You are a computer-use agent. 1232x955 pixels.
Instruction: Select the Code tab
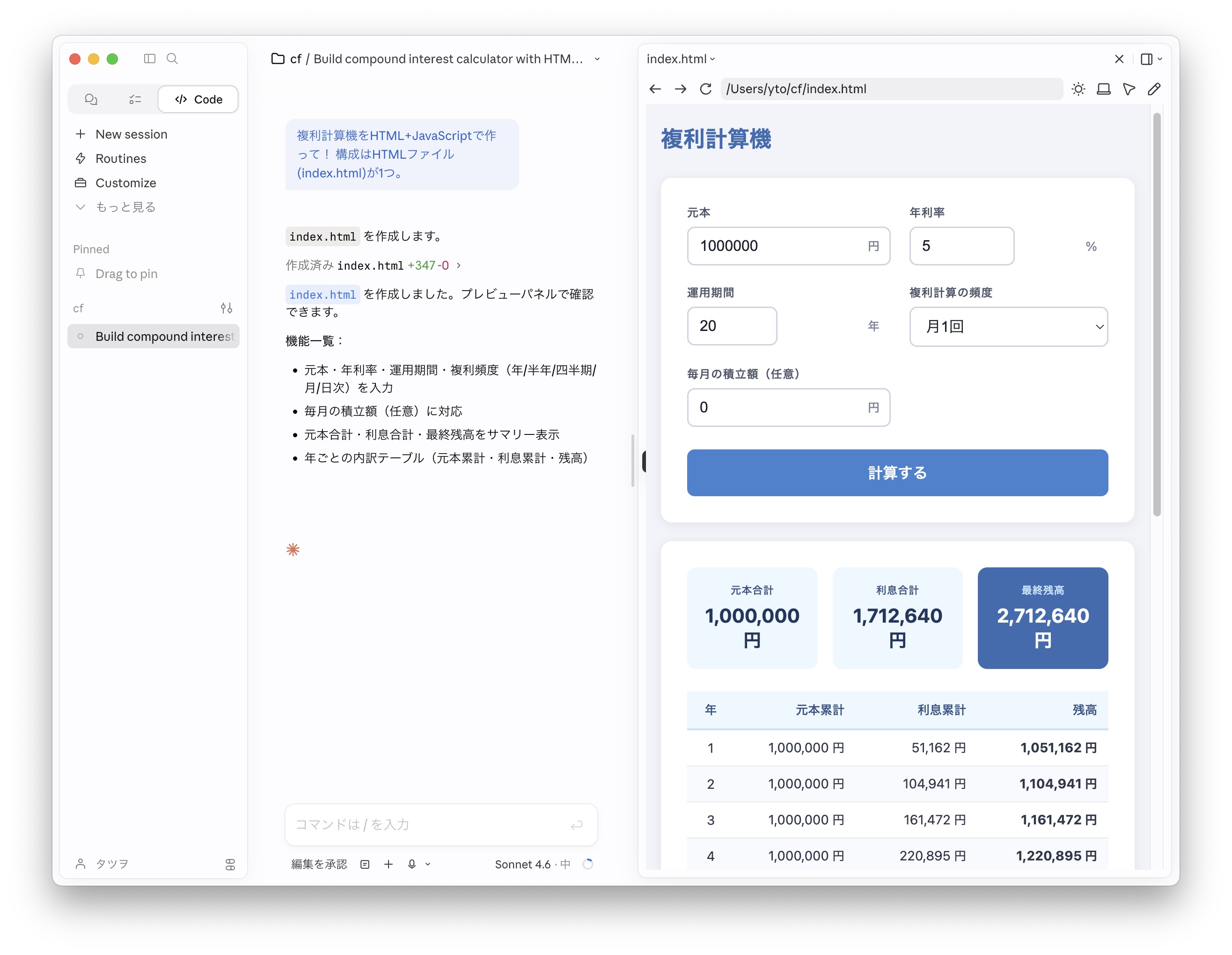[198, 99]
